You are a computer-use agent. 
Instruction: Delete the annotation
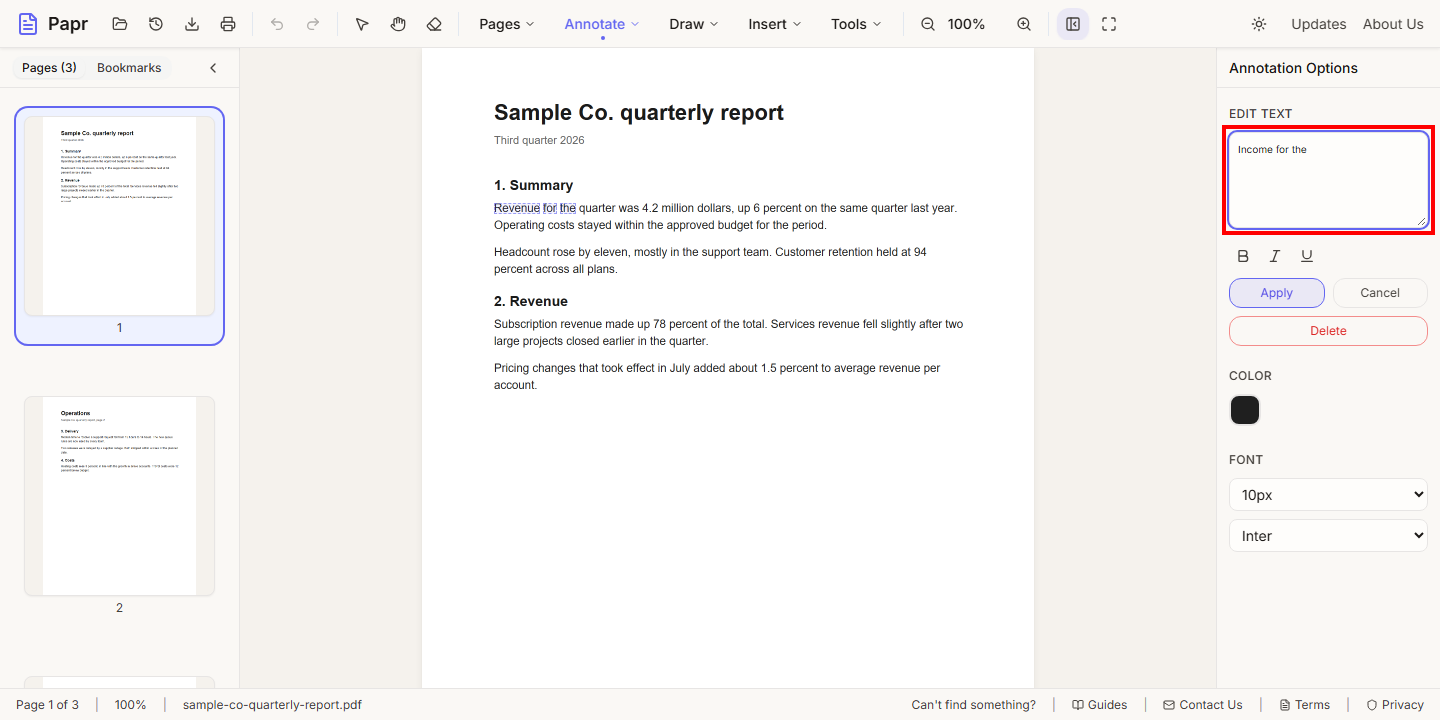[1328, 331]
